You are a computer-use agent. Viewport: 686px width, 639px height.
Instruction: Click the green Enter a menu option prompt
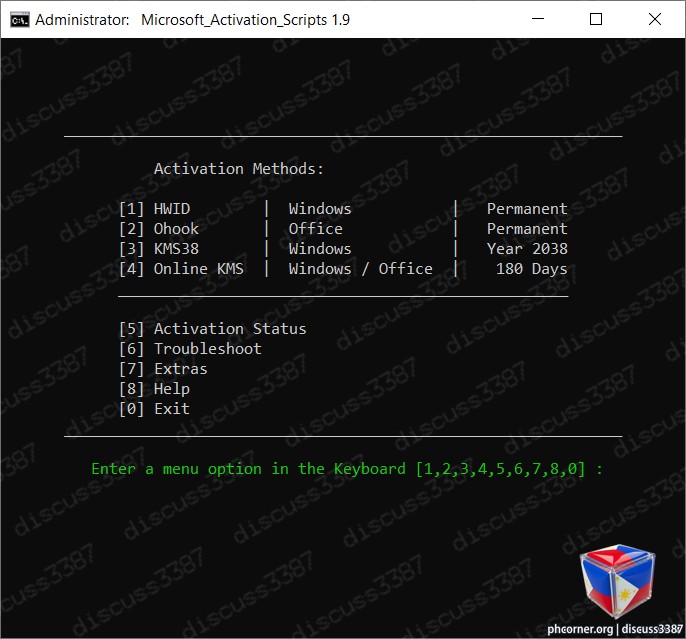(347, 469)
